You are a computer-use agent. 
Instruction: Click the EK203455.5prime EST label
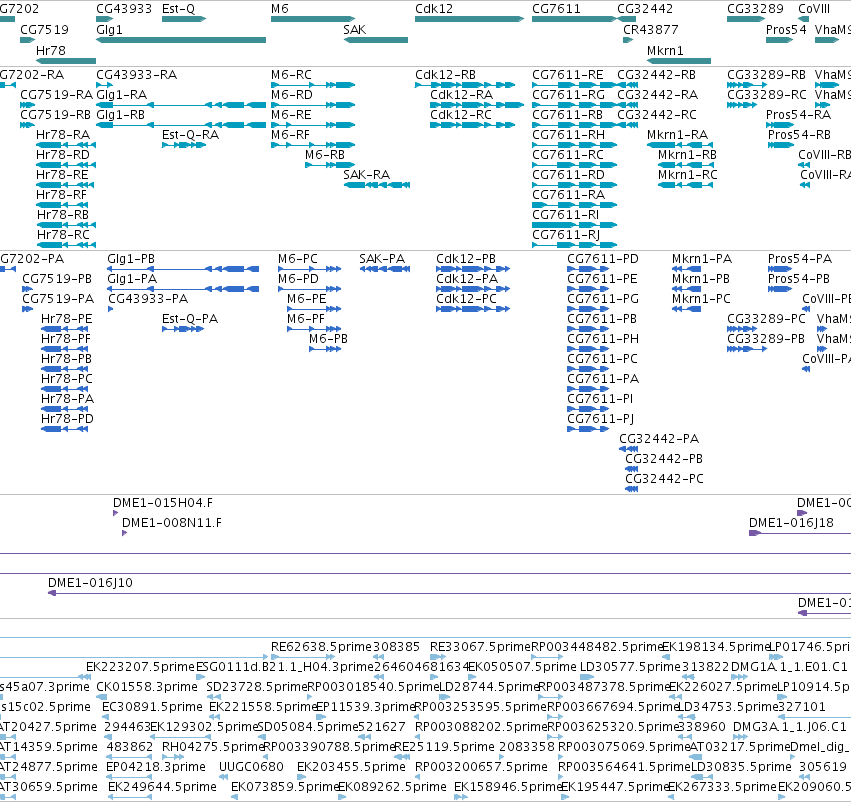pyautogui.click(x=351, y=767)
